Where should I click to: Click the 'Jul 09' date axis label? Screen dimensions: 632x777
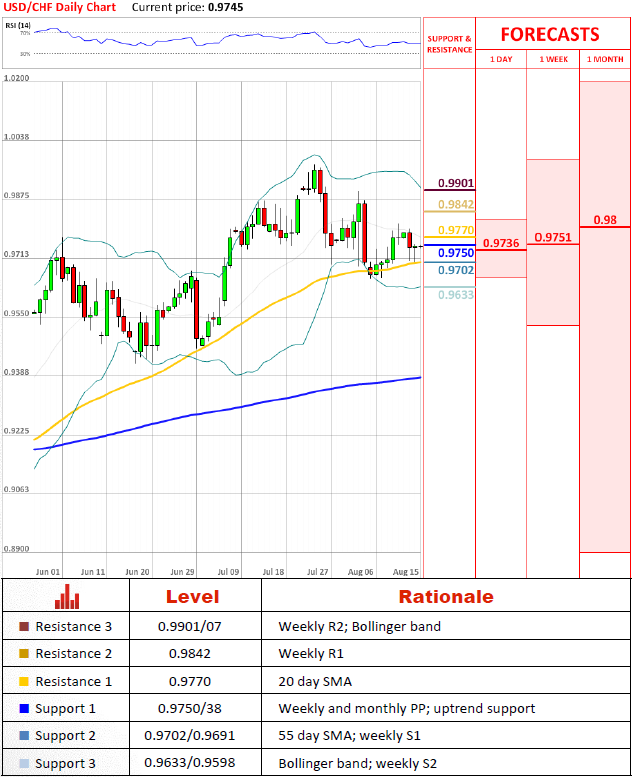pyautogui.click(x=228, y=572)
